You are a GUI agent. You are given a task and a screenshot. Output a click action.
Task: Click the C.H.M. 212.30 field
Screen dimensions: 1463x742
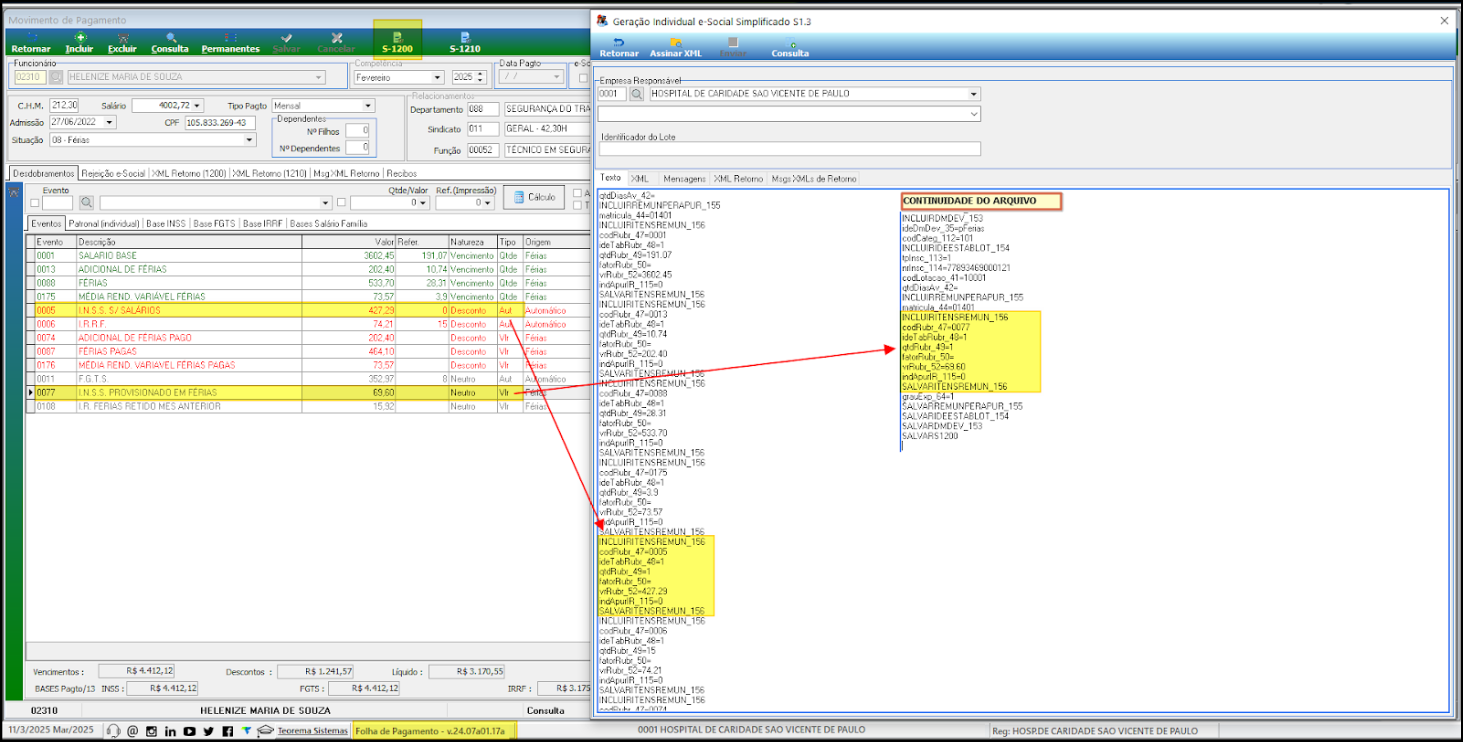coord(64,105)
